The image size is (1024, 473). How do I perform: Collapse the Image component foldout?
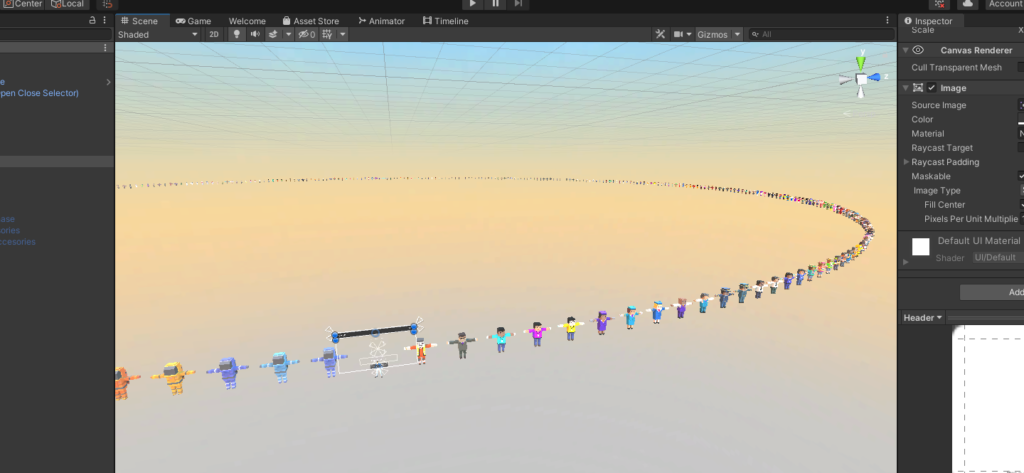(x=906, y=88)
